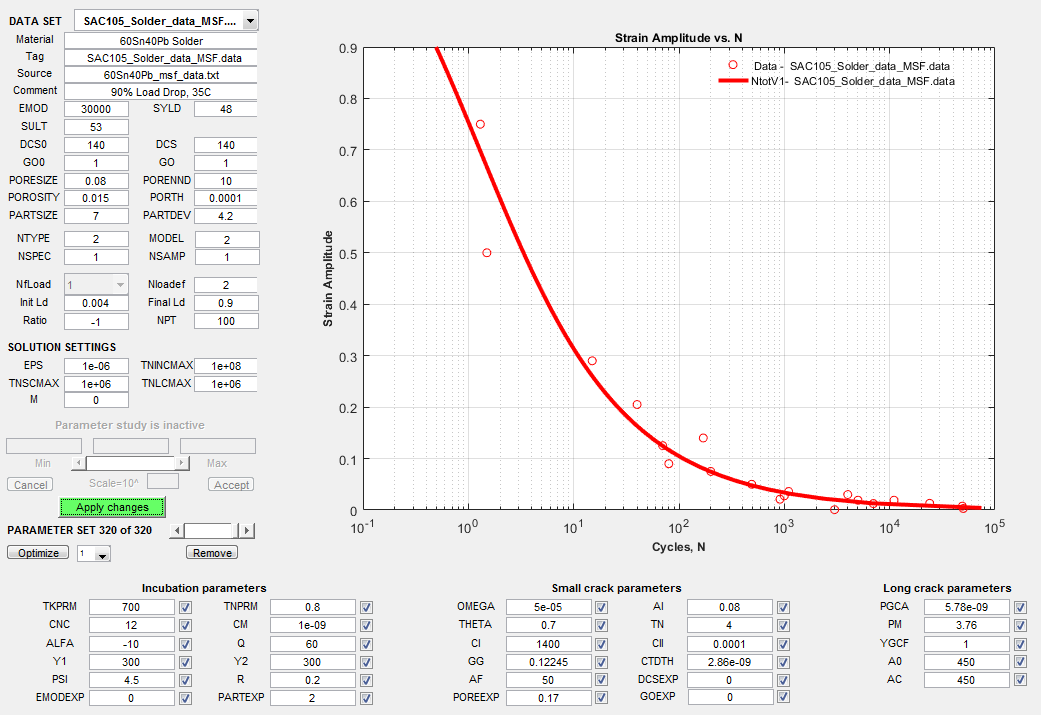The image size is (1041, 715).
Task: Disable the YGCF checkbox
Action: (1019, 643)
